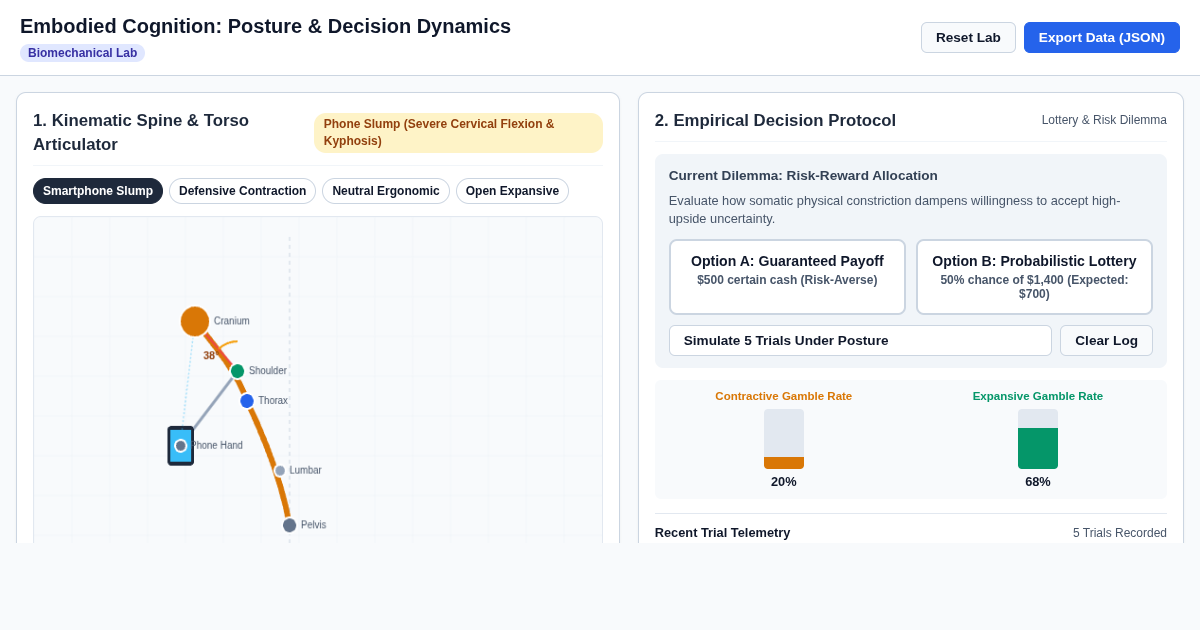This screenshot has width=1200, height=630.
Task: Select the Smartphone Slump posture preset
Action: [x=98, y=191]
